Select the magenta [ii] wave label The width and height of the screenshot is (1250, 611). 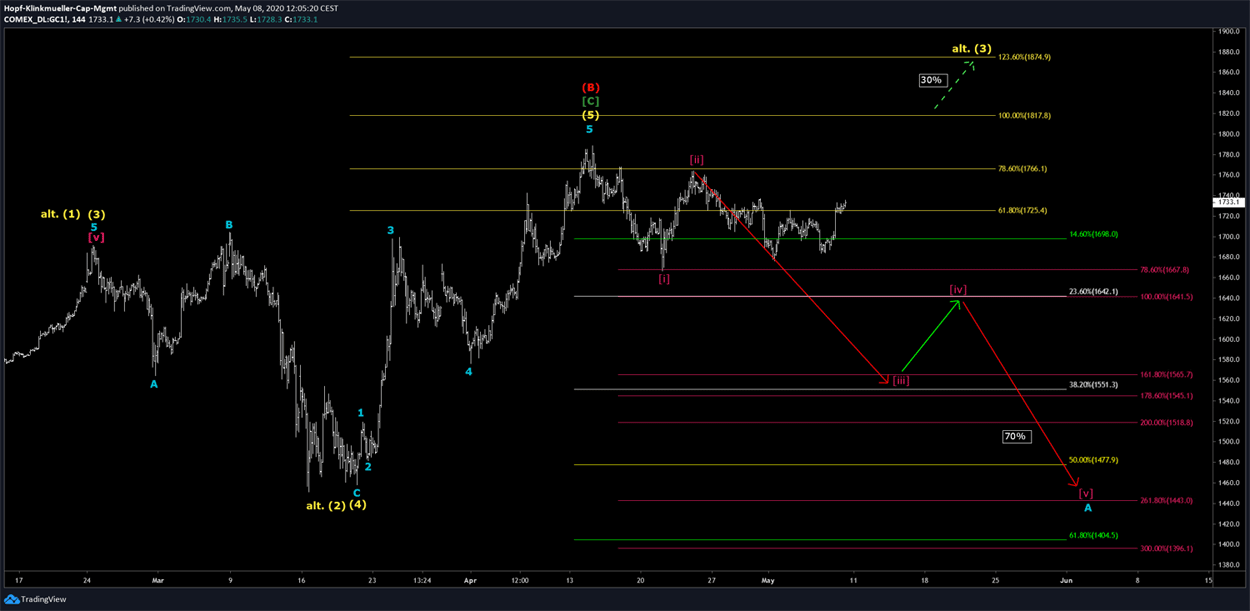click(x=697, y=160)
